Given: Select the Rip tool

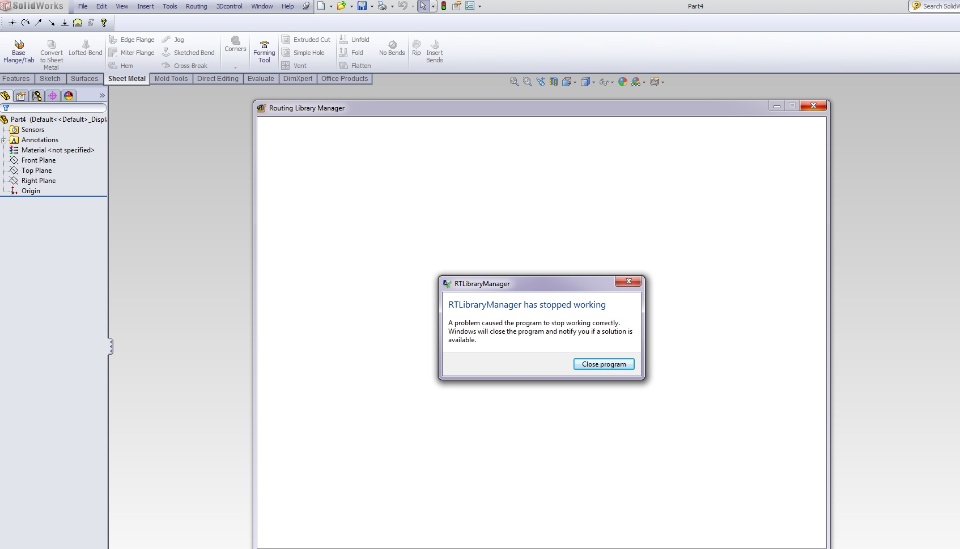Looking at the screenshot, I should click(x=416, y=48).
